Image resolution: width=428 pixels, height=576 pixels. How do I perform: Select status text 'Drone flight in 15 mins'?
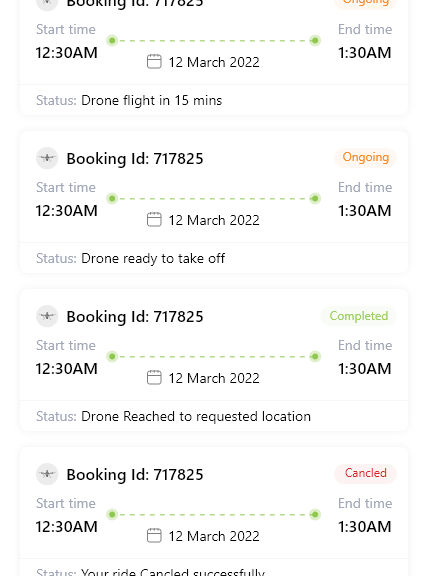[151, 101]
